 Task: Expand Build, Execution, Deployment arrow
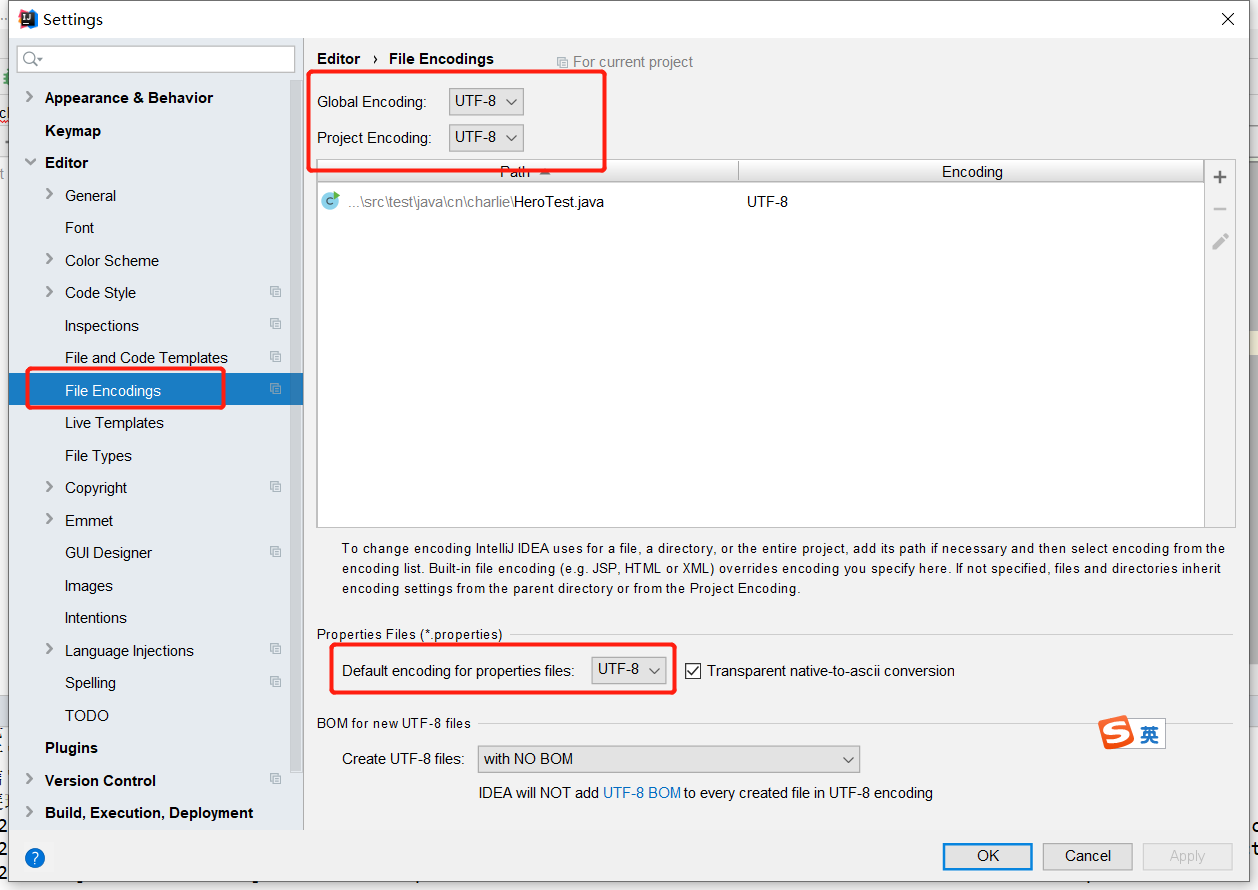pyautogui.click(x=29, y=812)
